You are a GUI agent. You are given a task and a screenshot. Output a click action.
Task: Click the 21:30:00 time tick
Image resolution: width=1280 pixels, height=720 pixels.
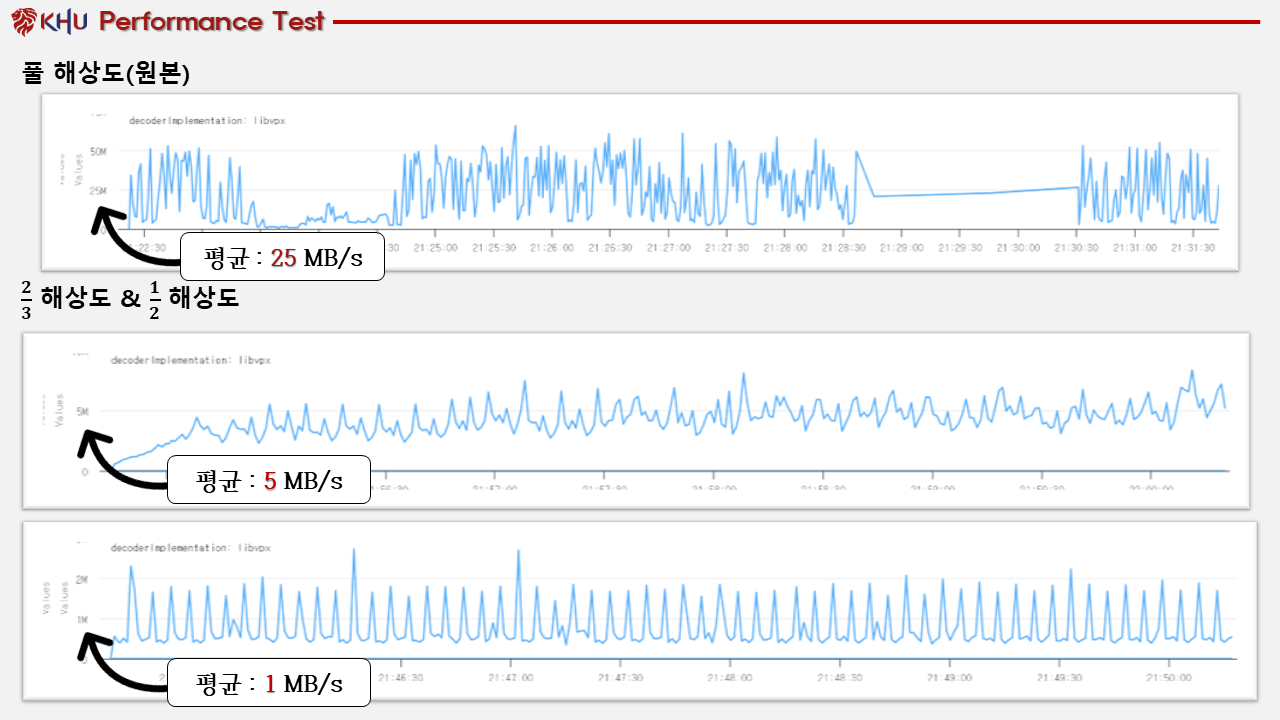pos(1020,247)
